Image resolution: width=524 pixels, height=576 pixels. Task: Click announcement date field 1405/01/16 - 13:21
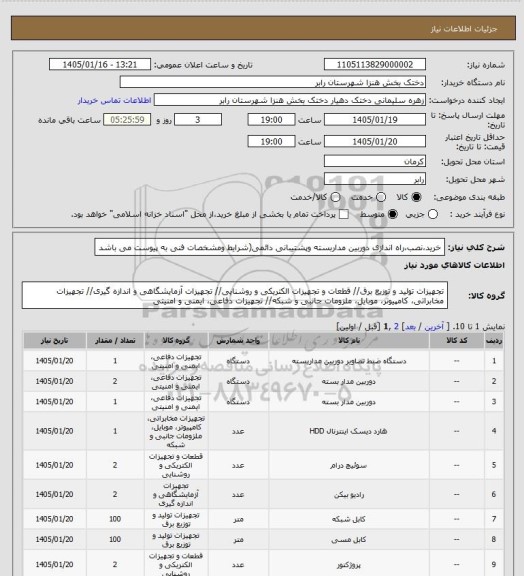pos(100,65)
